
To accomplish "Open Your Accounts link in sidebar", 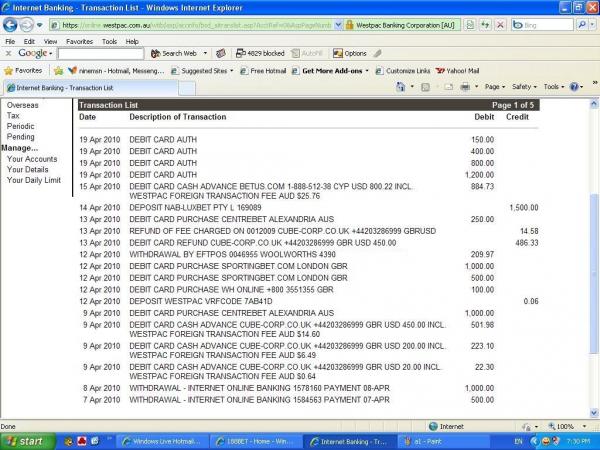I will pos(32,159).
